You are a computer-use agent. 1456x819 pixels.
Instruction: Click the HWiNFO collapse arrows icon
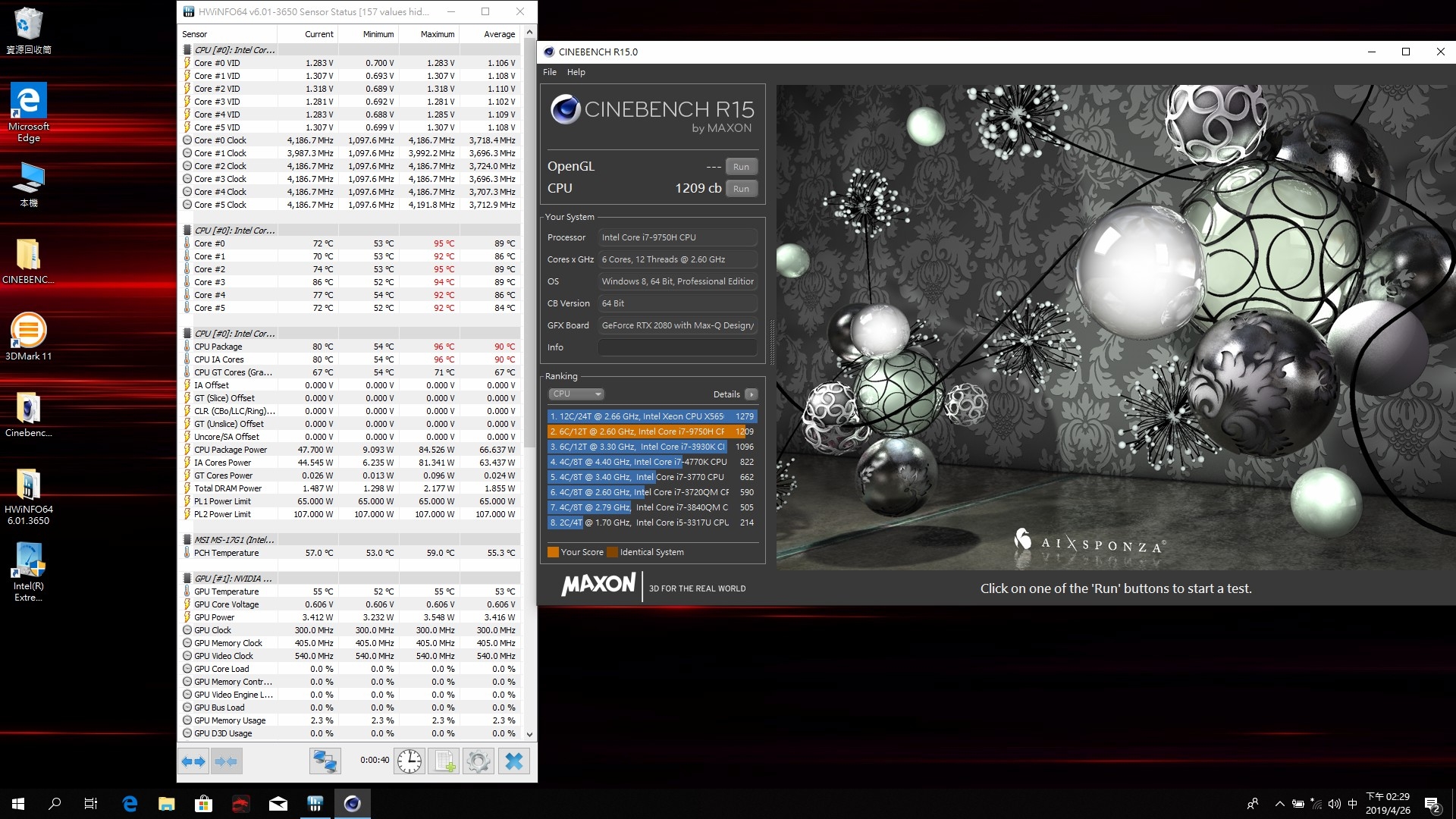(226, 761)
